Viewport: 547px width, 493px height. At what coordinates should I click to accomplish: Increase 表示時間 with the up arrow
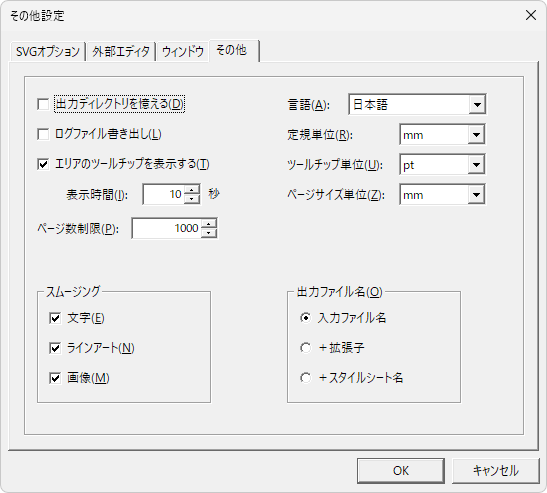[192, 190]
